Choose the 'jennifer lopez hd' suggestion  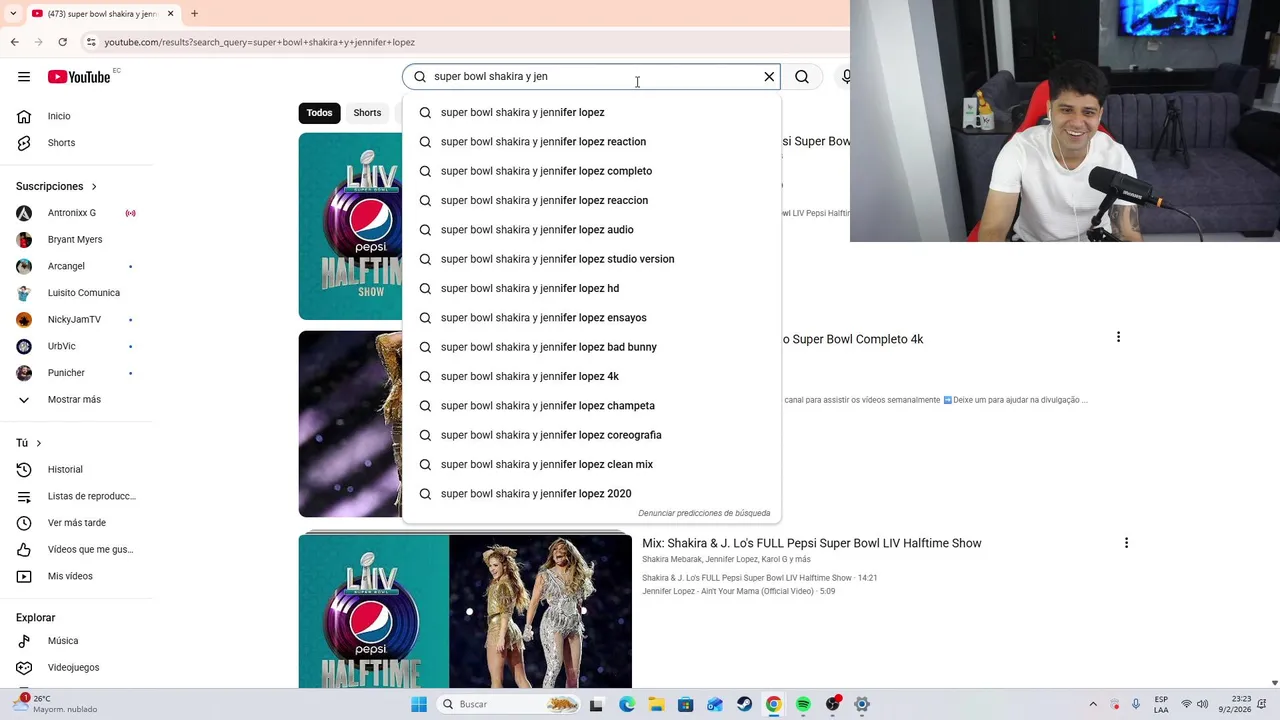591,288
